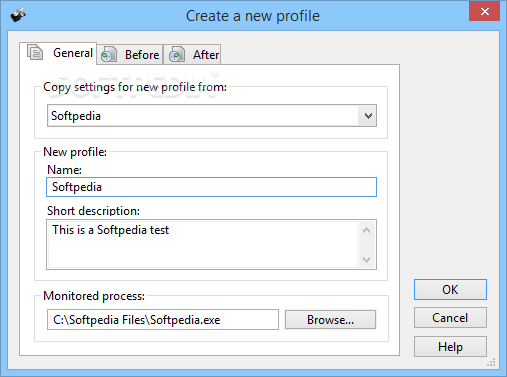Open the Before tab
507x377 pixels.
point(130,55)
